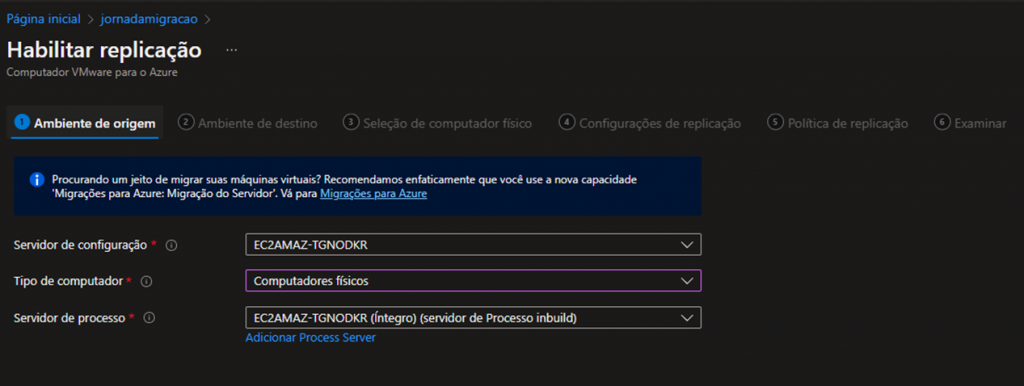This screenshot has height=386, width=1024.
Task: Go to Página inicial breadcrumb
Action: point(44,19)
